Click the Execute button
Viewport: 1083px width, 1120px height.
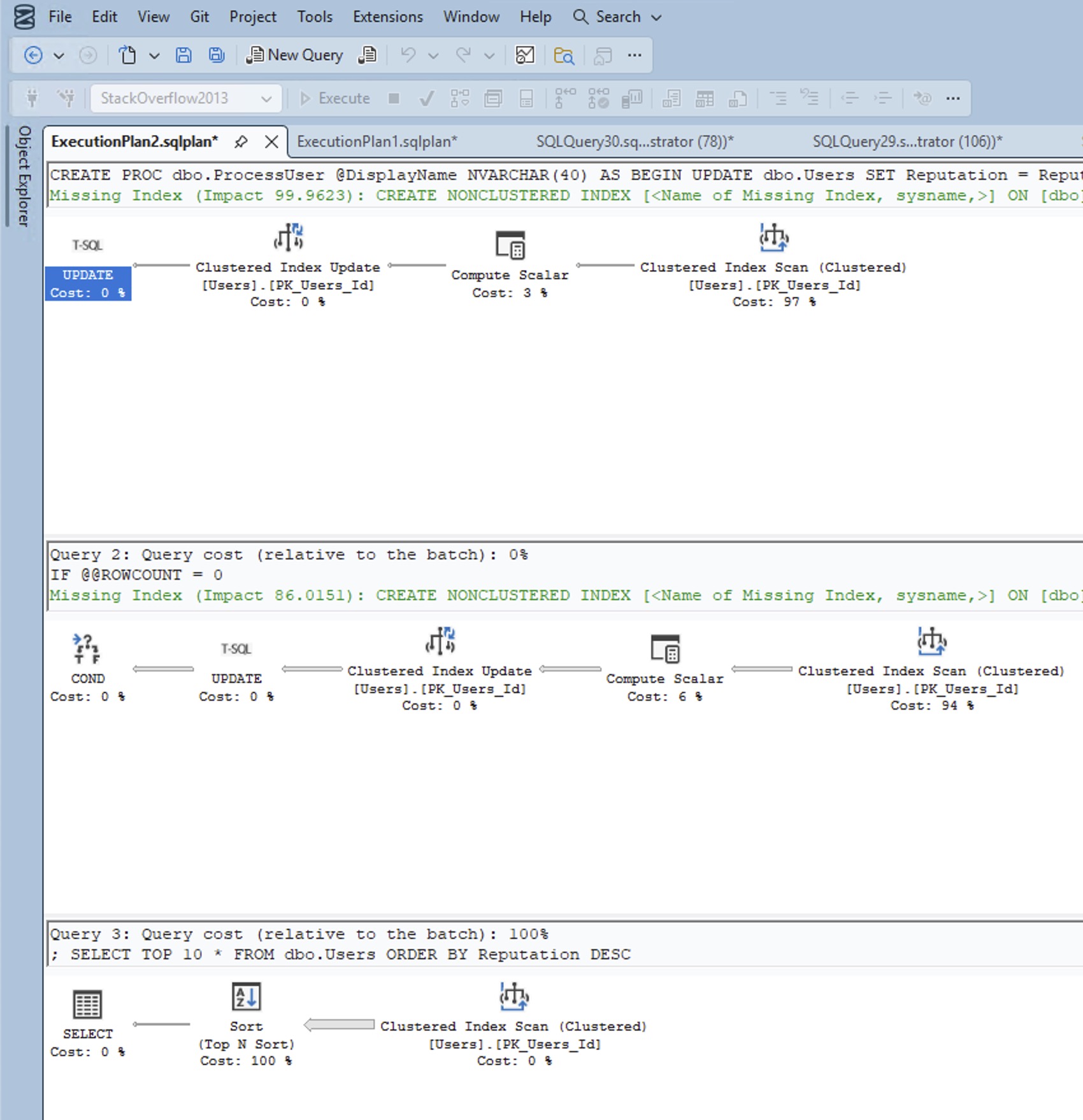(334, 98)
